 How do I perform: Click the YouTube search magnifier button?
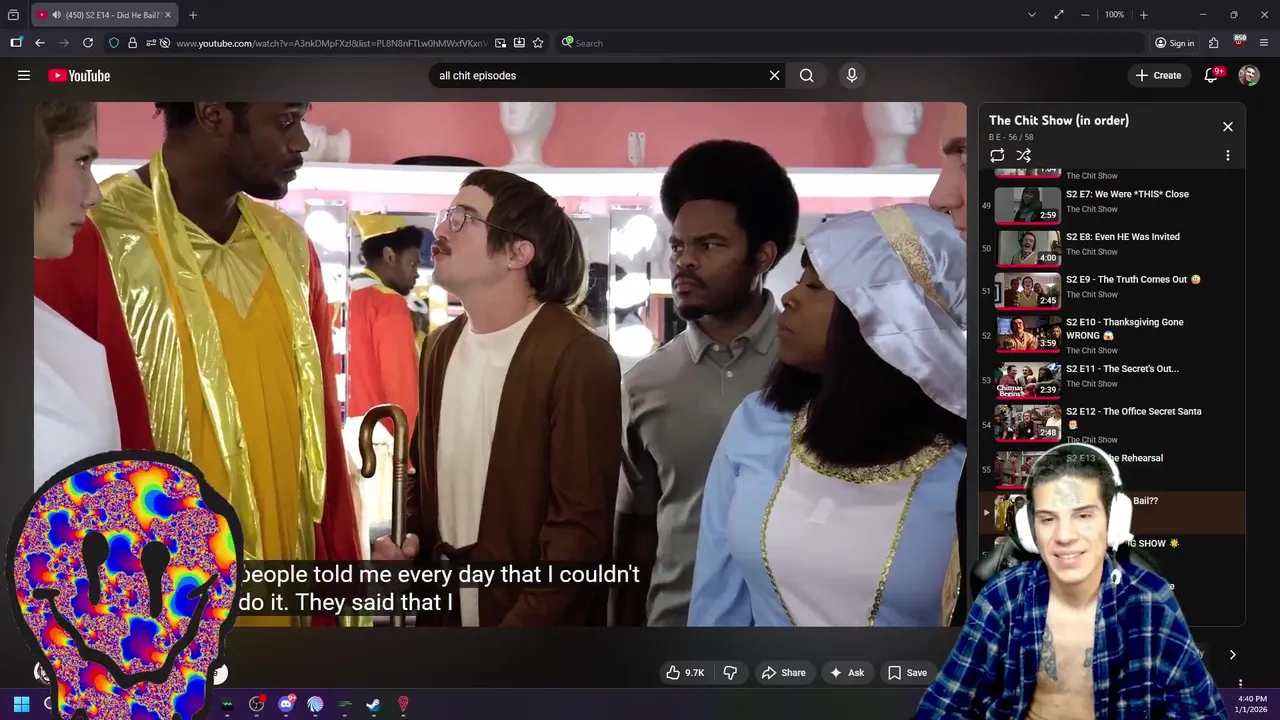806,75
